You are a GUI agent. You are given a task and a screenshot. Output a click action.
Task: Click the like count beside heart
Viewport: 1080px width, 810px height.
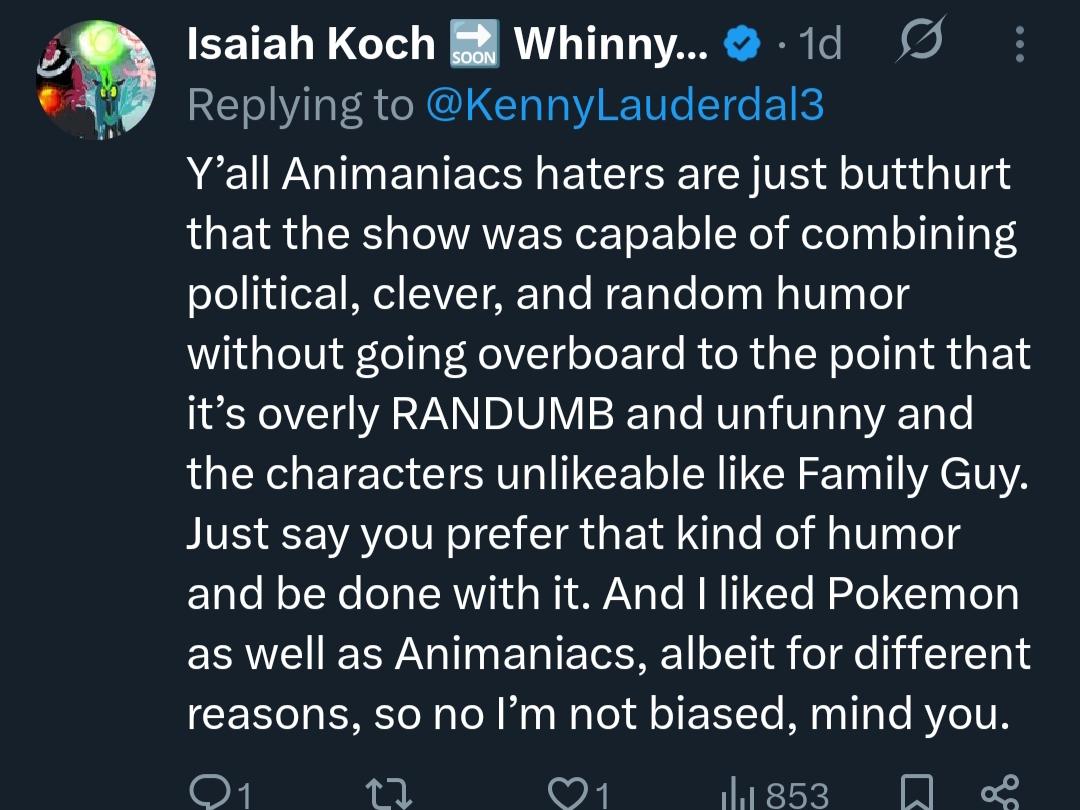[x=602, y=796]
